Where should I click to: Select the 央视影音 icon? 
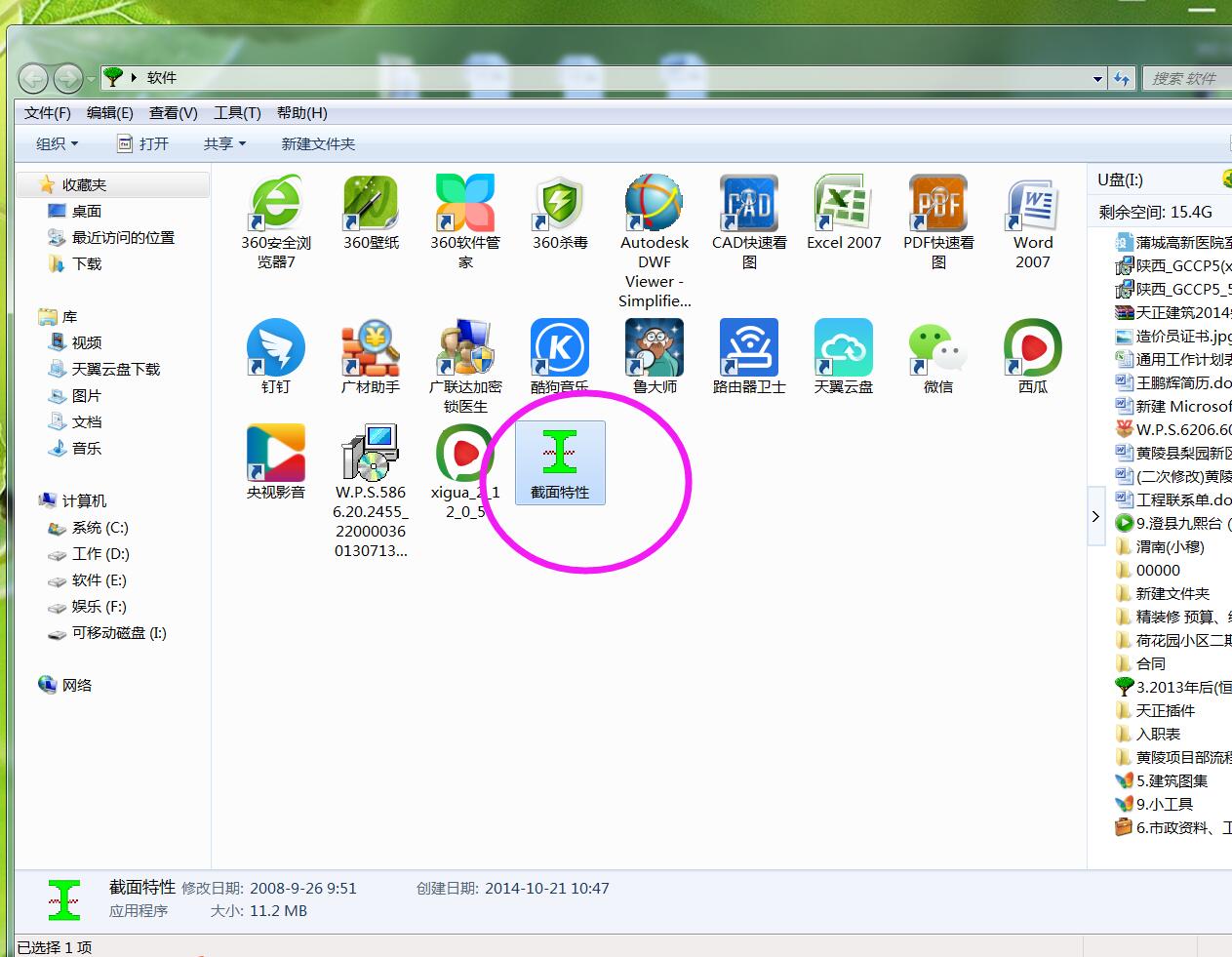pyautogui.click(x=276, y=453)
